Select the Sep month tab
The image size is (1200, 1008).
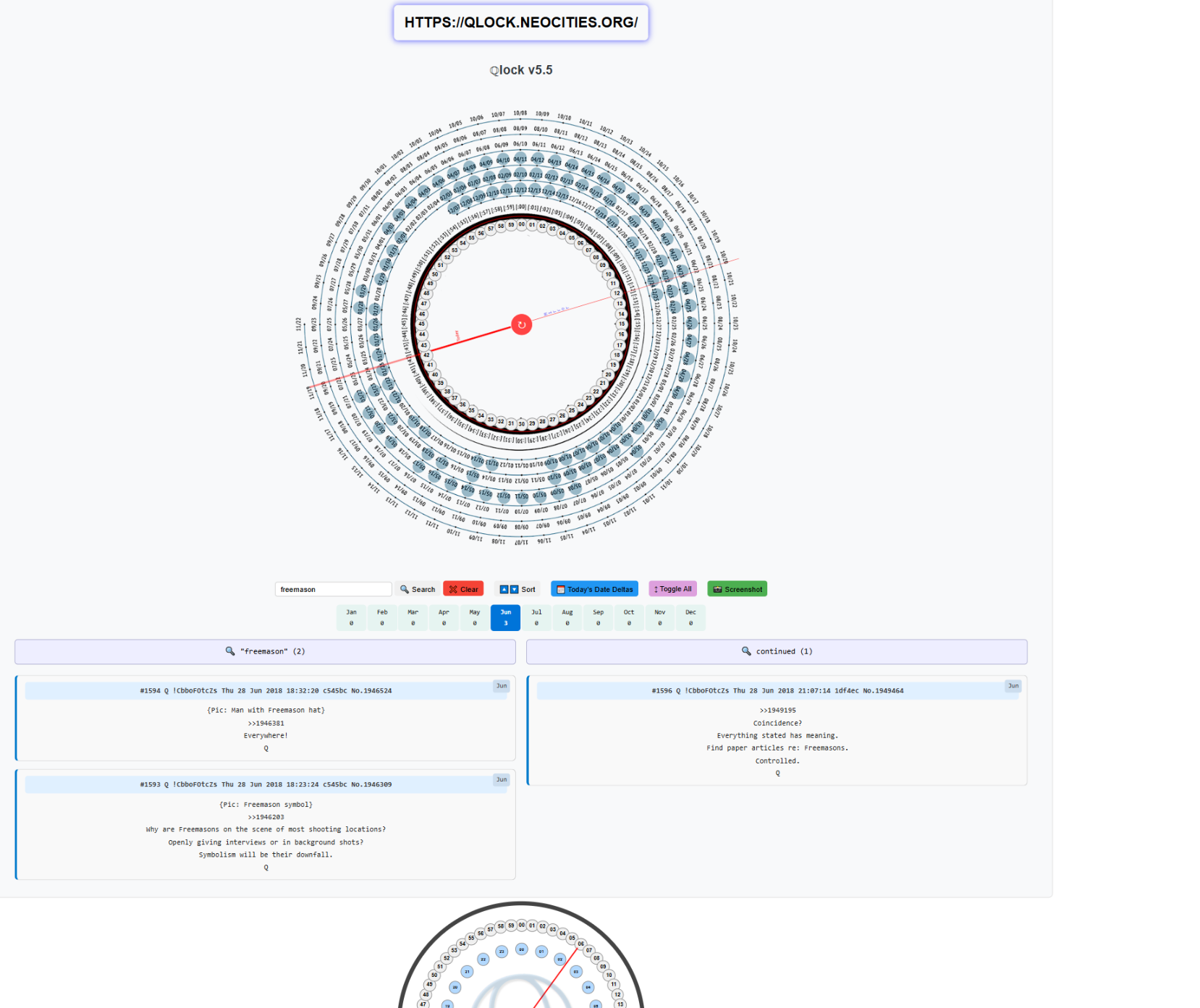coord(598,617)
